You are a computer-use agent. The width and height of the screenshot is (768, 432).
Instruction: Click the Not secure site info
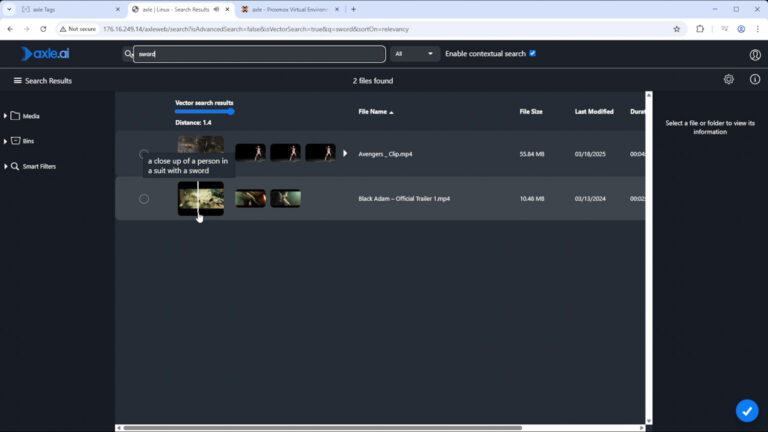coord(77,29)
